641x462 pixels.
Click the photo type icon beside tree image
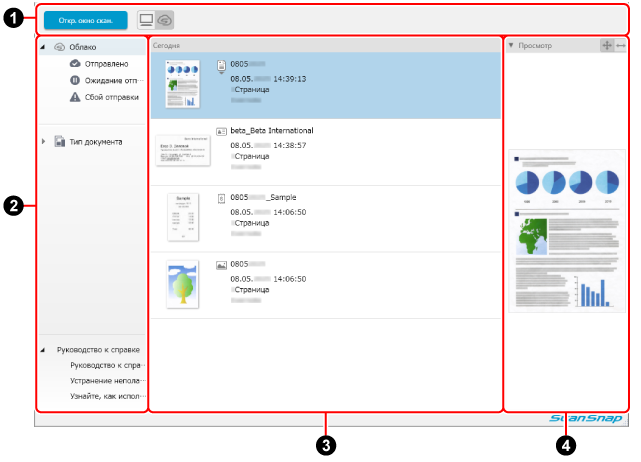(x=221, y=265)
